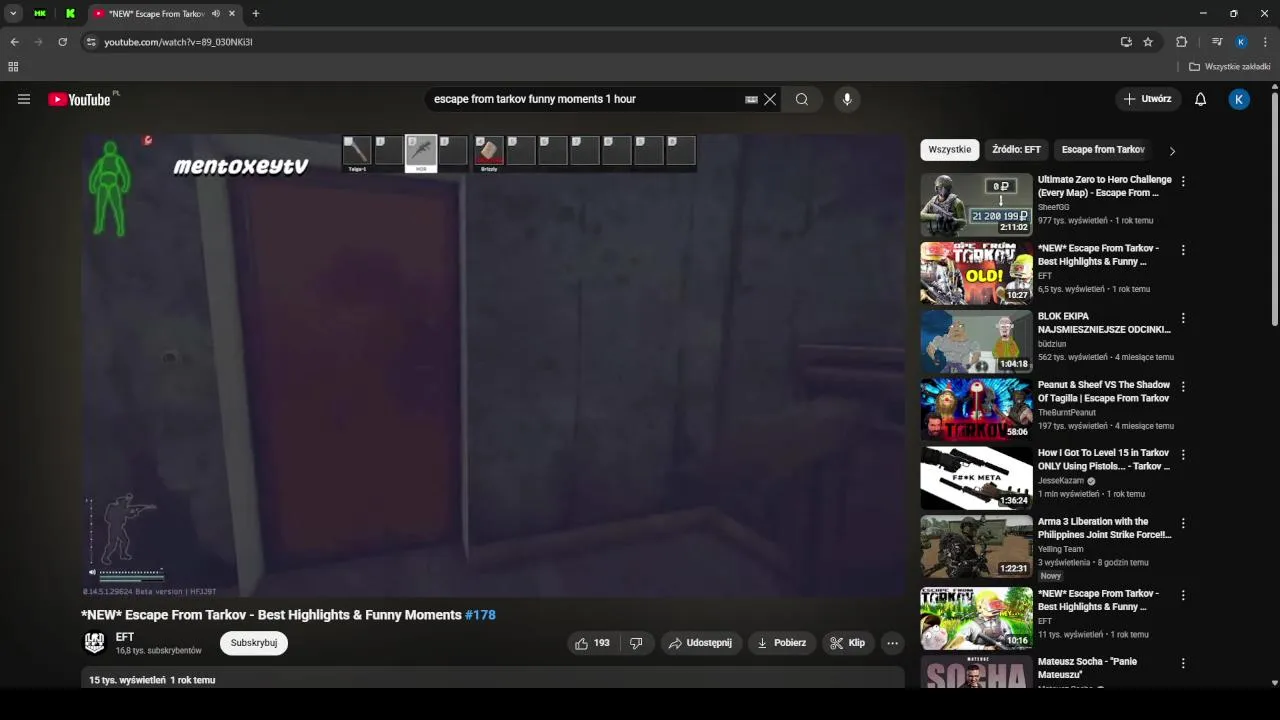Go back in browser history
Screen dimensions: 1280x720
[14, 42]
